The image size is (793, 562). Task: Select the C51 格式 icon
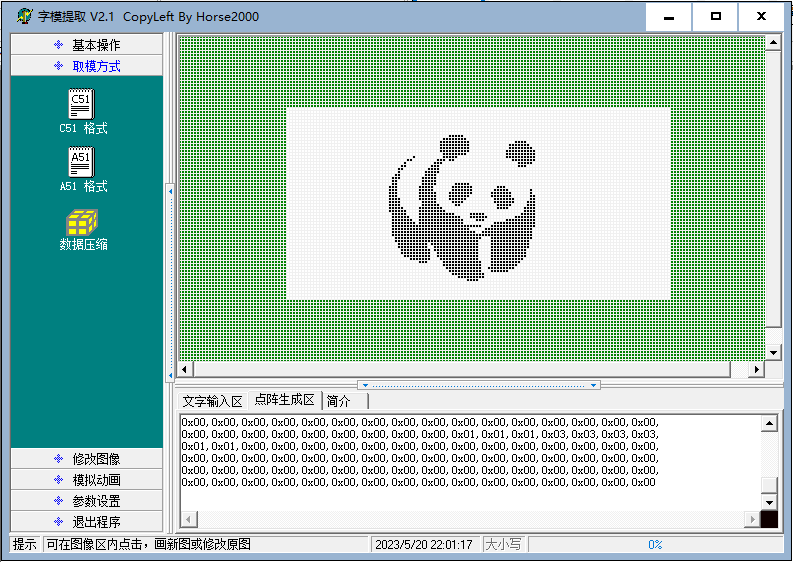pos(82,111)
